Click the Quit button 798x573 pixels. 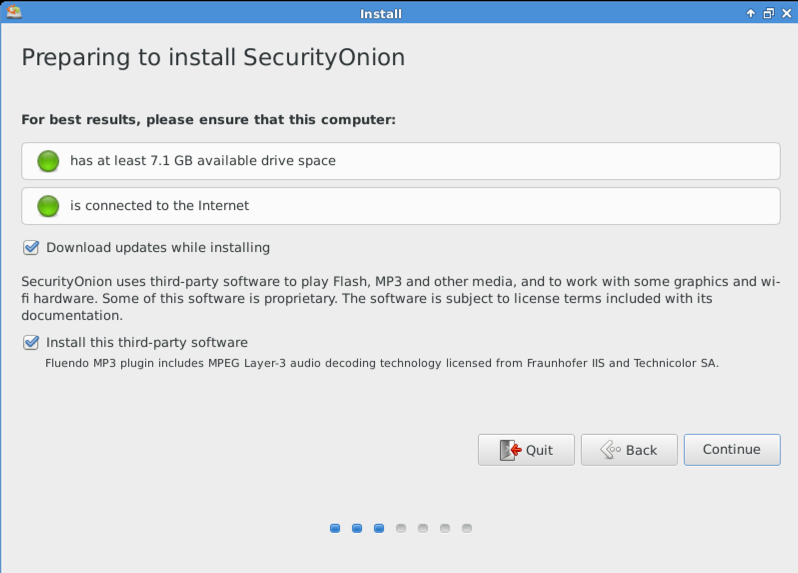coord(526,450)
